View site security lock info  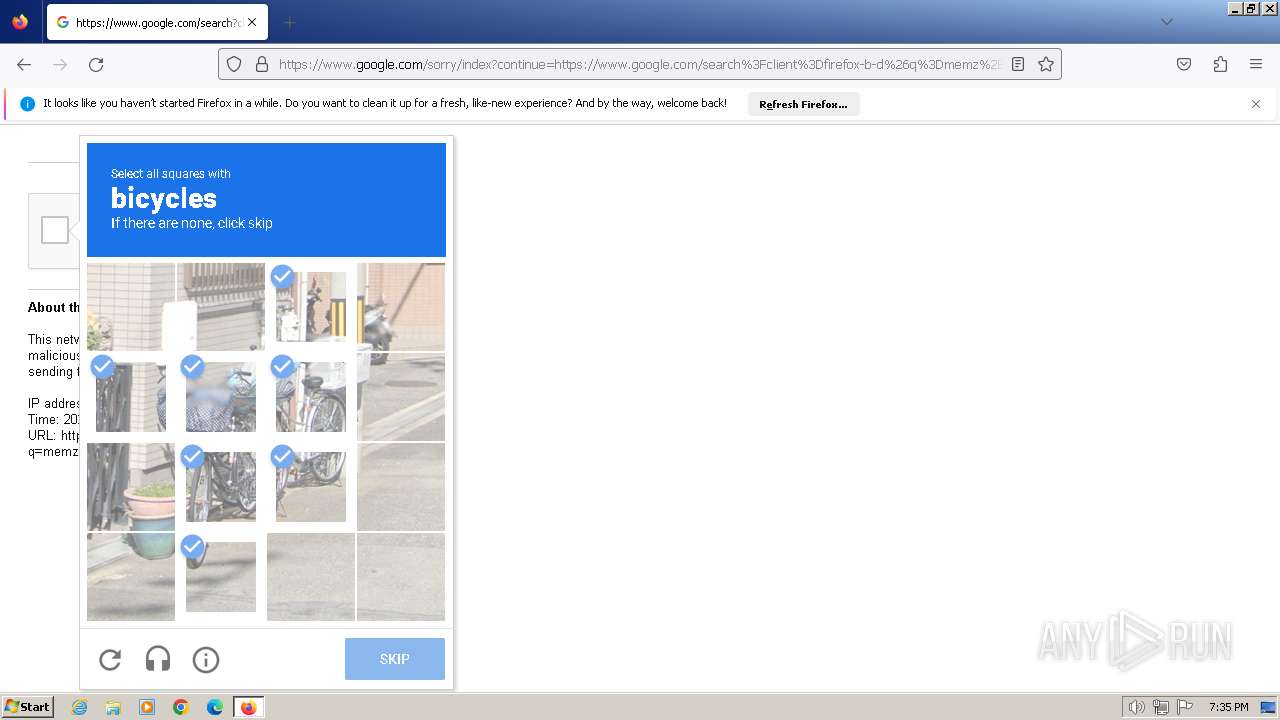(x=262, y=64)
